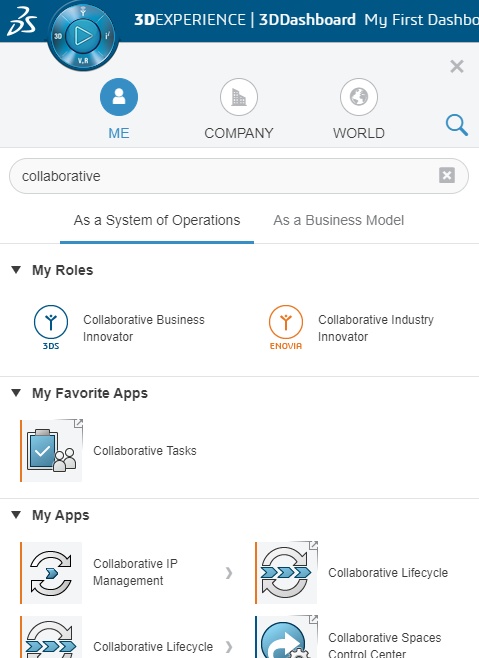Screen dimensions: 479x658
Task: Click Collaborative Industry Innovator text
Action: point(376,328)
